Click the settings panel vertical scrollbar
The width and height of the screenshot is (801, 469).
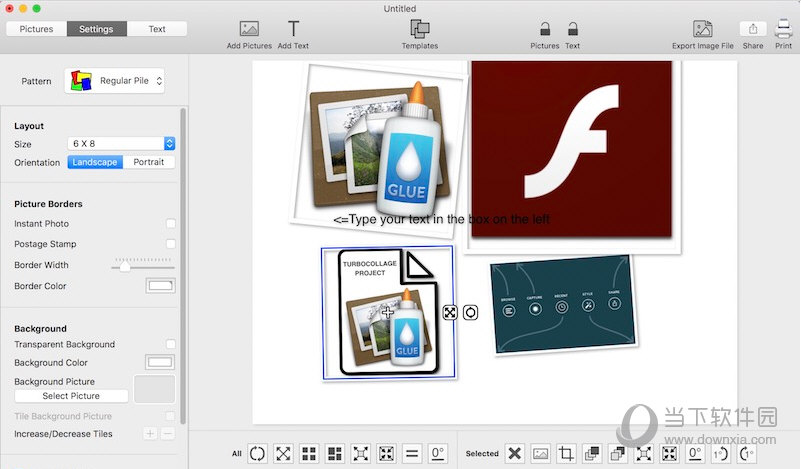[x=183, y=266]
